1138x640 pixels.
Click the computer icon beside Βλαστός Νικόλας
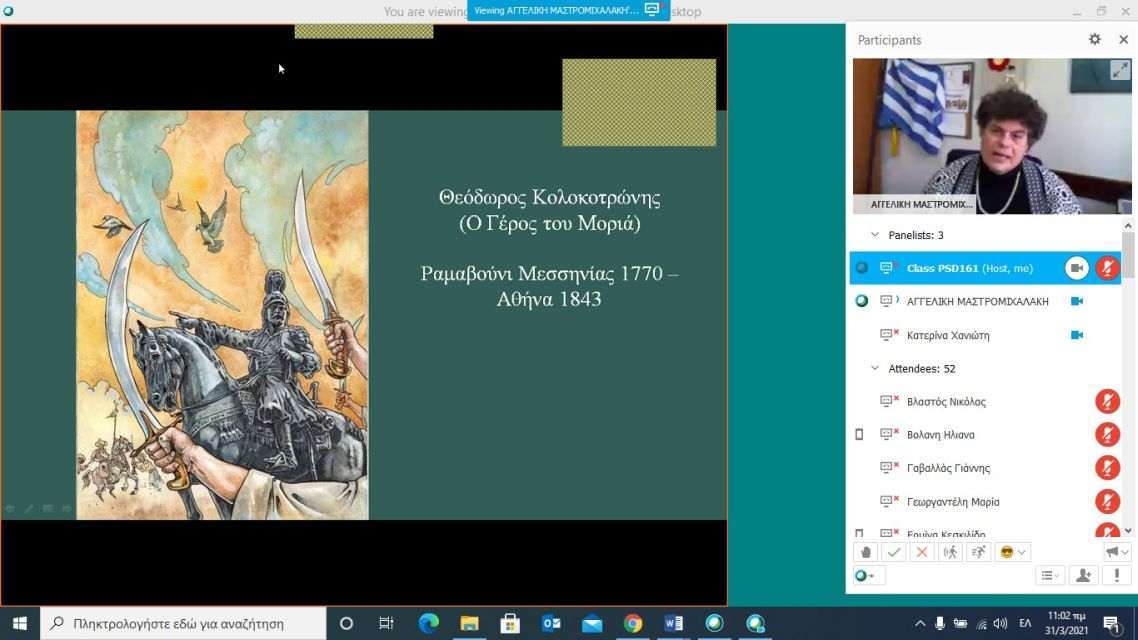coord(888,401)
